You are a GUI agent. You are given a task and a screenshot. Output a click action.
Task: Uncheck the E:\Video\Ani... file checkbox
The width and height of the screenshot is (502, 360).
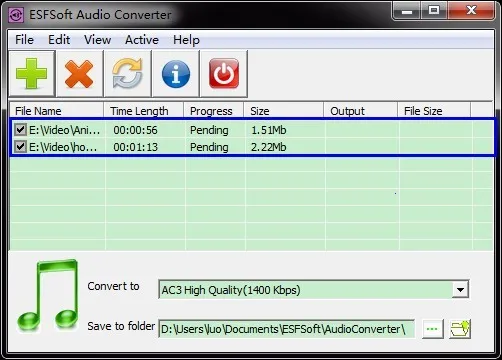pos(20,130)
